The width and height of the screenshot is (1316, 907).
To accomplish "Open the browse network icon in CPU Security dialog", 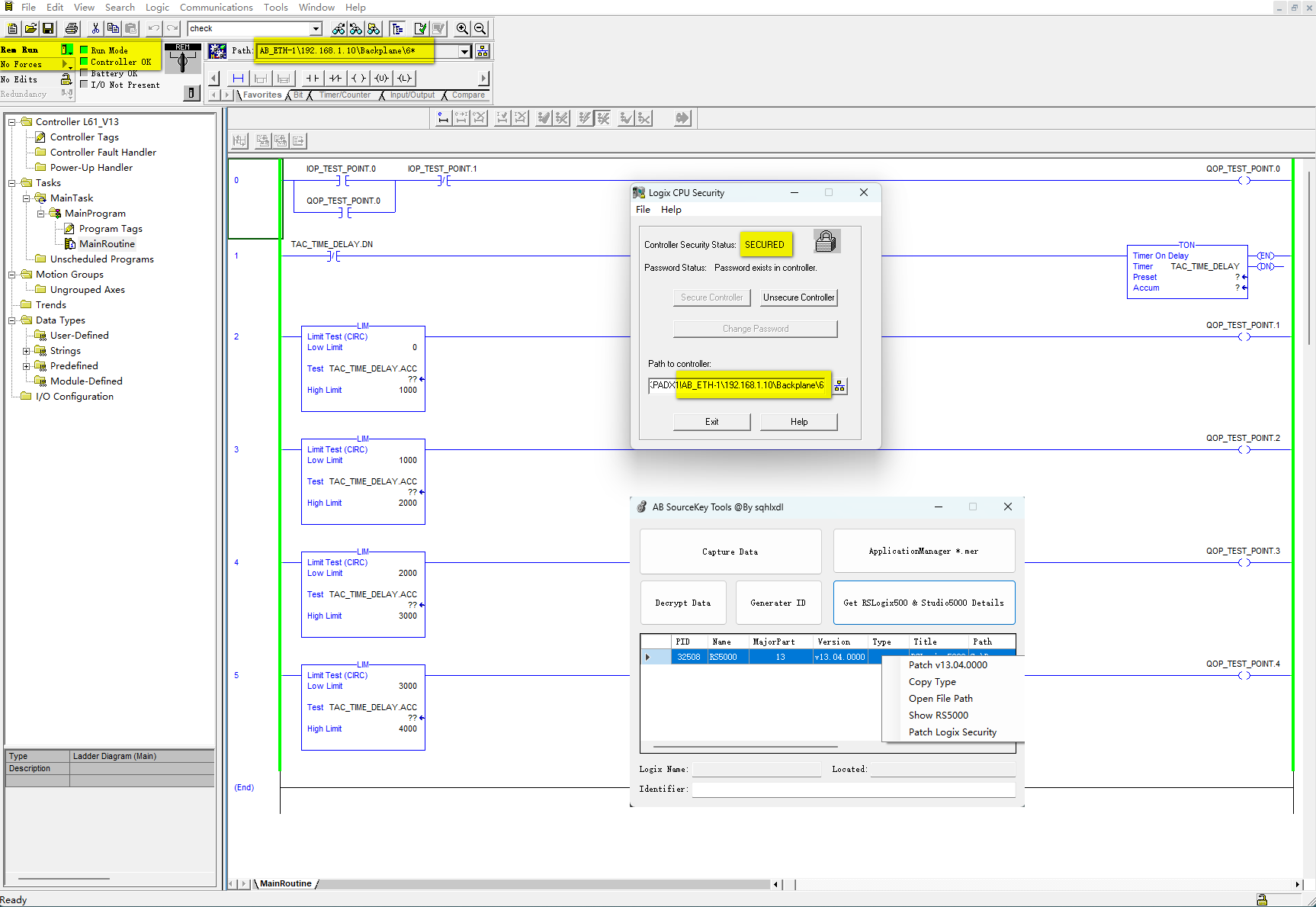I will click(x=839, y=385).
